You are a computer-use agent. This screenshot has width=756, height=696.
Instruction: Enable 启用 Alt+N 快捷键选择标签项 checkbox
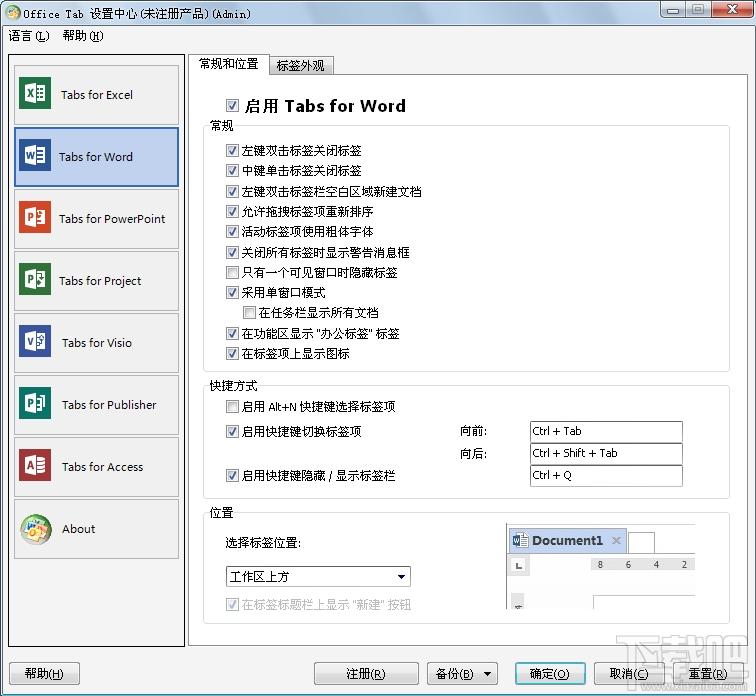tap(232, 407)
